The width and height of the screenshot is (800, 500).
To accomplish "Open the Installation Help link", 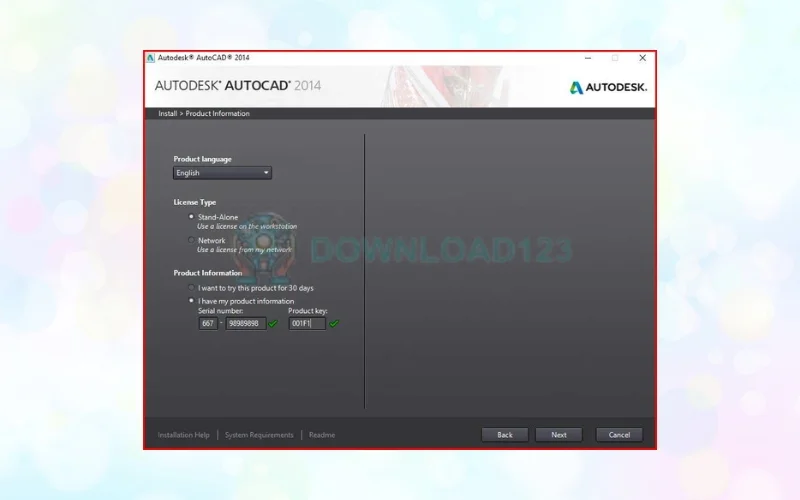I will (x=184, y=435).
